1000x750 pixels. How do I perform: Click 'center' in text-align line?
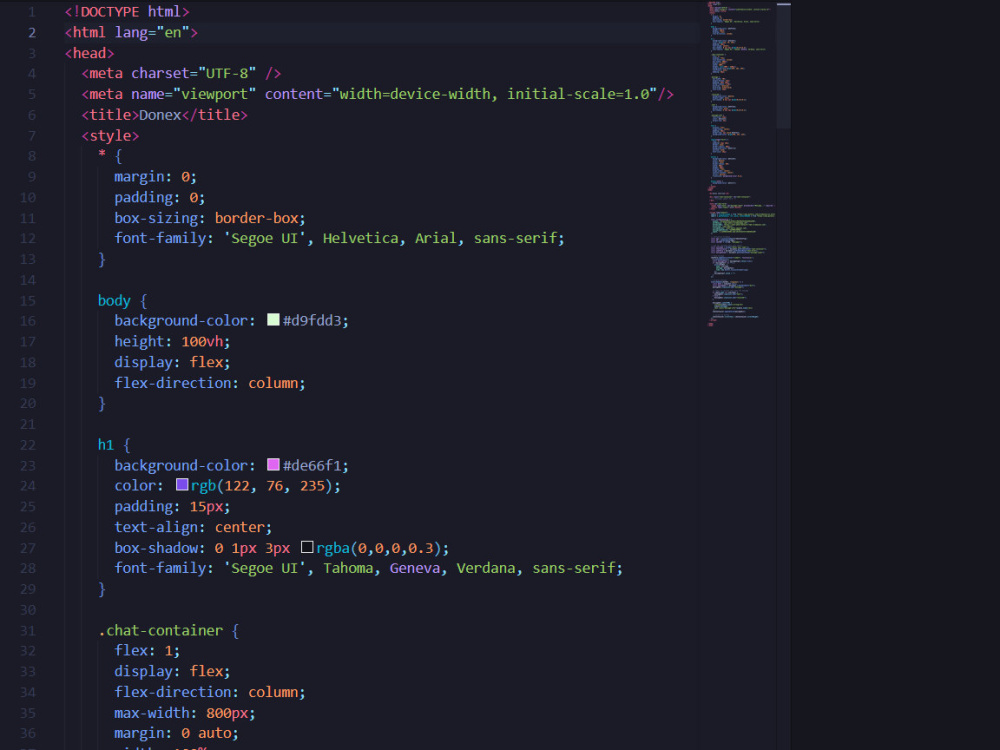pos(239,527)
